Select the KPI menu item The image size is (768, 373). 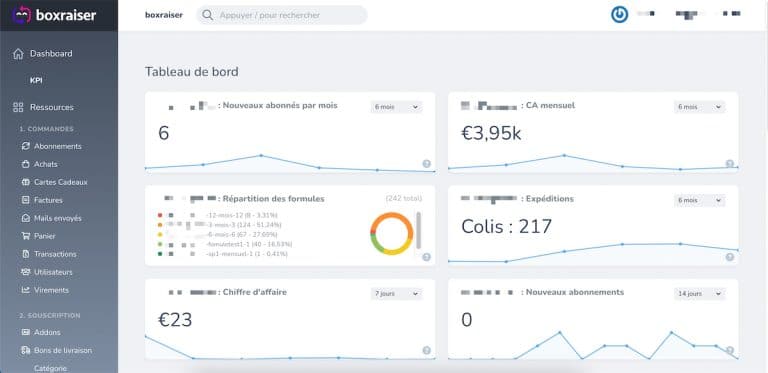pos(36,80)
